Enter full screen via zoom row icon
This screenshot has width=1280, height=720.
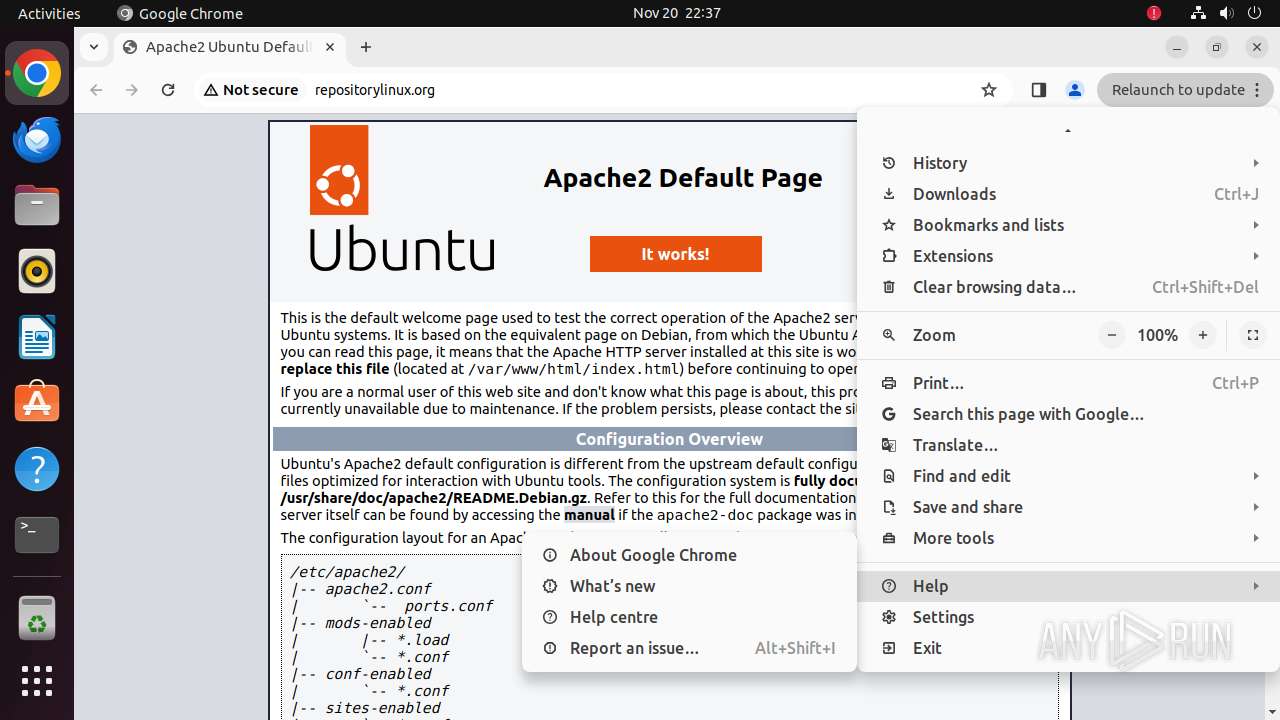[x=1252, y=335]
